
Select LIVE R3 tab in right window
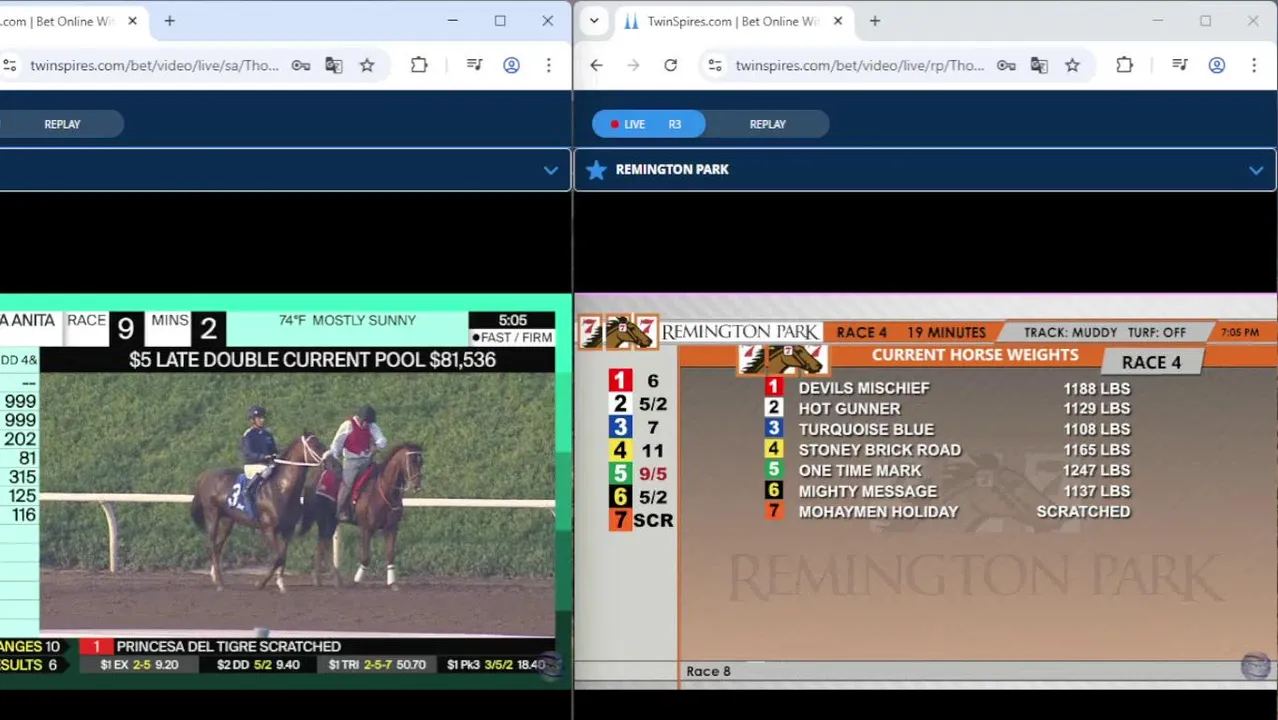[x=649, y=124]
